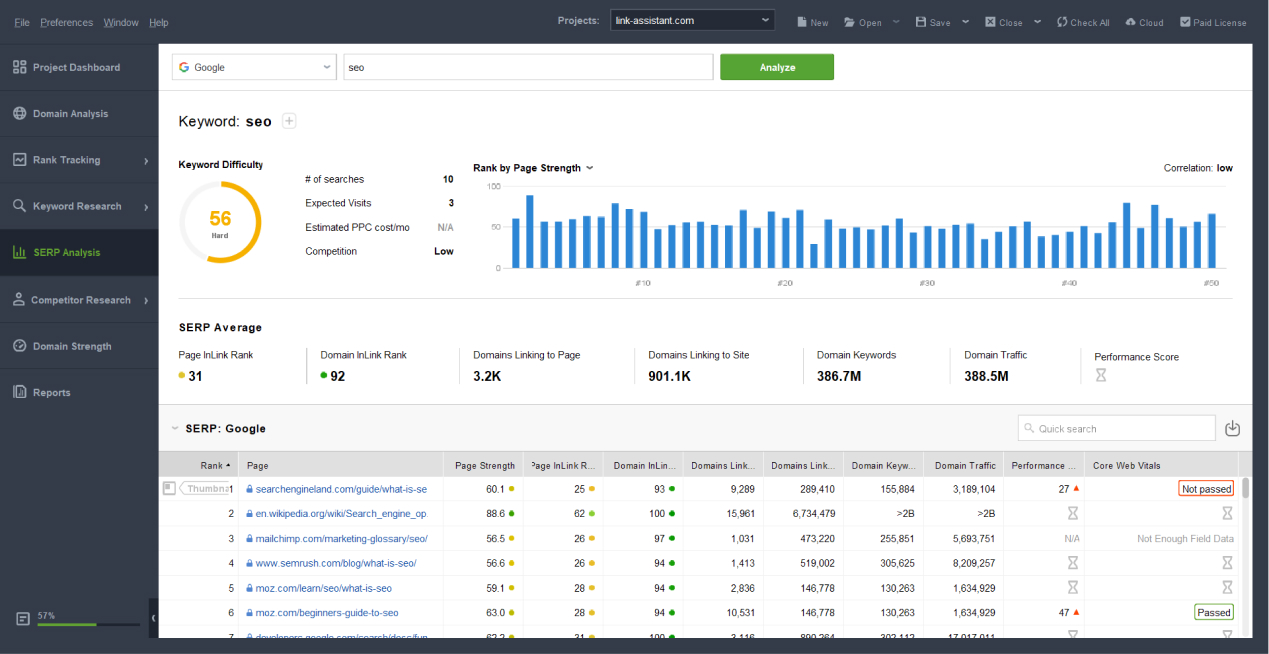Open the Preferences menu
Screen dimensions: 1269x654
[66, 22]
